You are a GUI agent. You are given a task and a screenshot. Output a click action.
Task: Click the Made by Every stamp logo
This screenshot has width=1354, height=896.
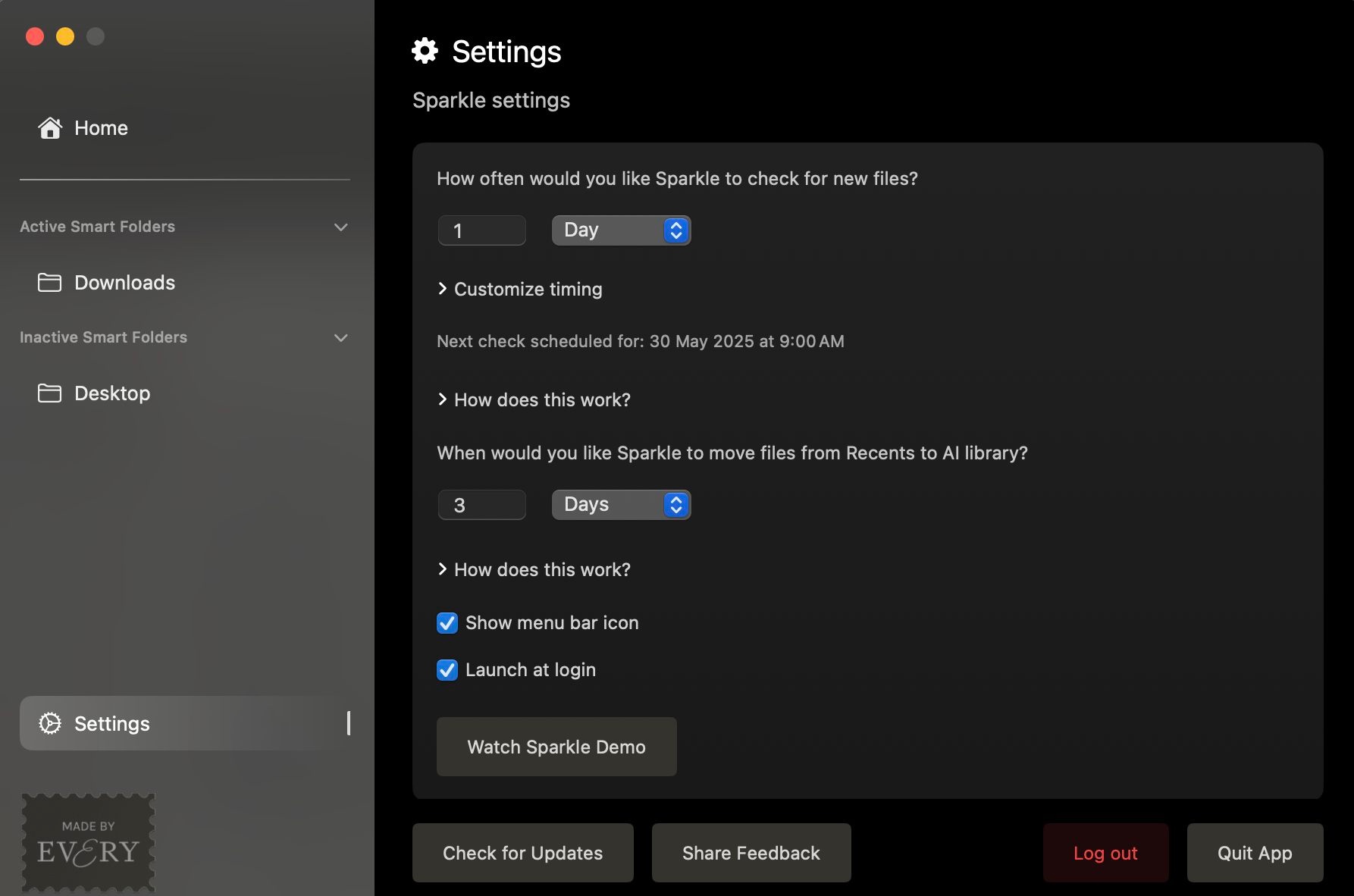coord(87,843)
